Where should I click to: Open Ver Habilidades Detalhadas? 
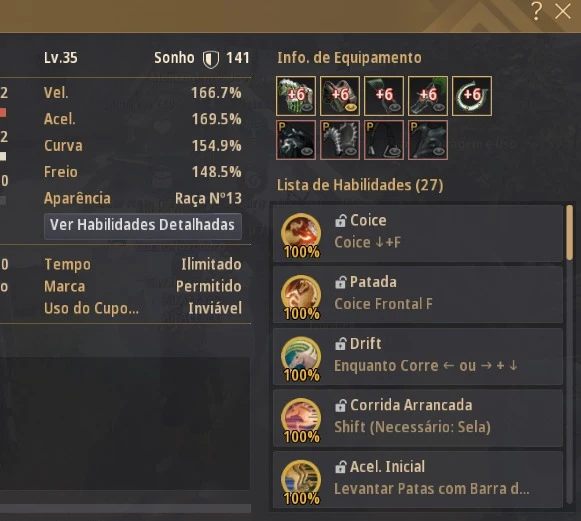click(x=143, y=226)
